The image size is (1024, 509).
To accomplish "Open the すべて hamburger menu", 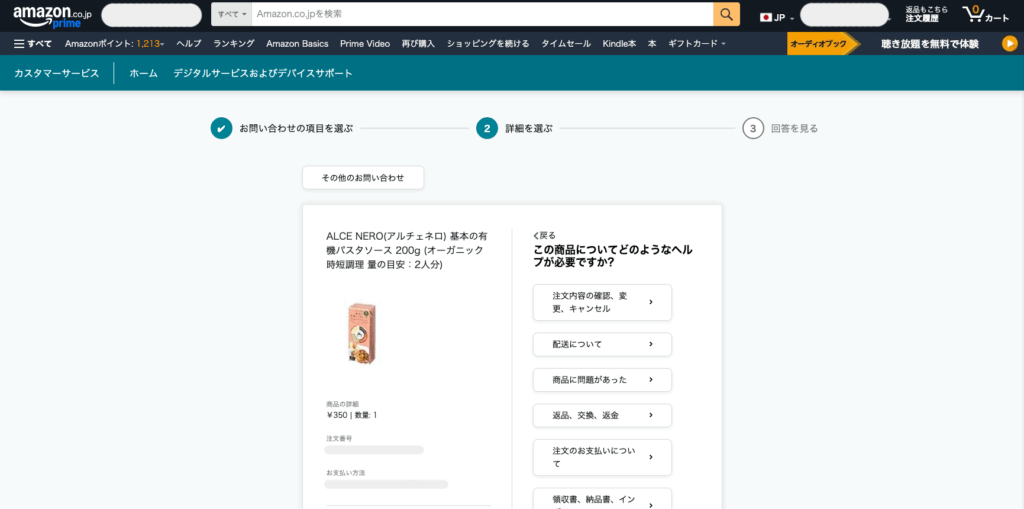I will (33, 44).
